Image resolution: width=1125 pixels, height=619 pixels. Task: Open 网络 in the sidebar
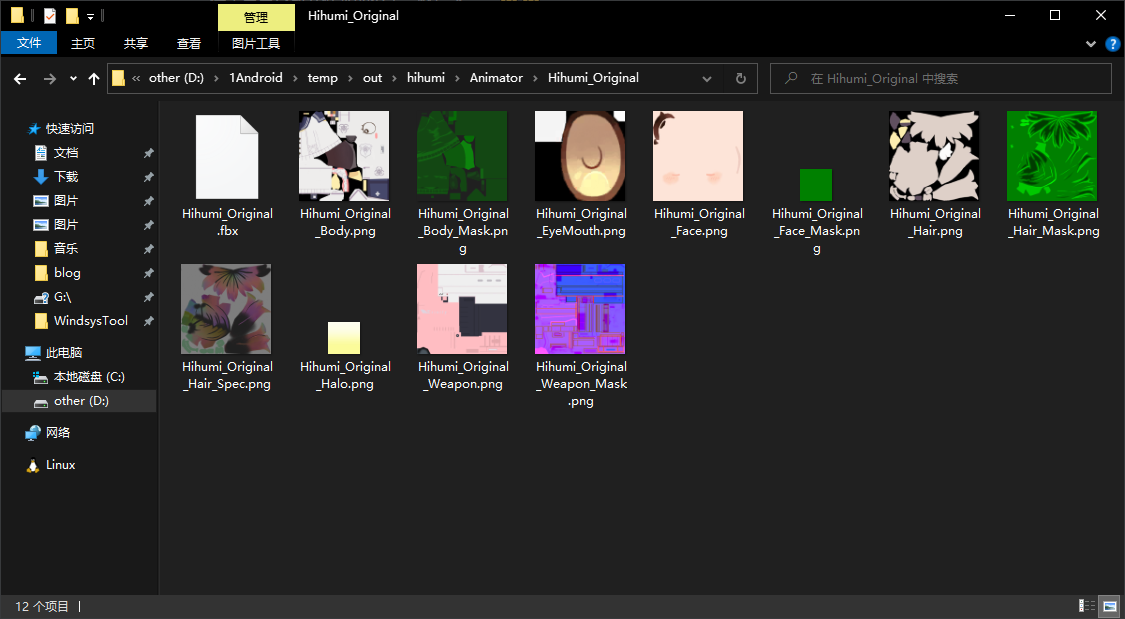pyautogui.click(x=58, y=433)
